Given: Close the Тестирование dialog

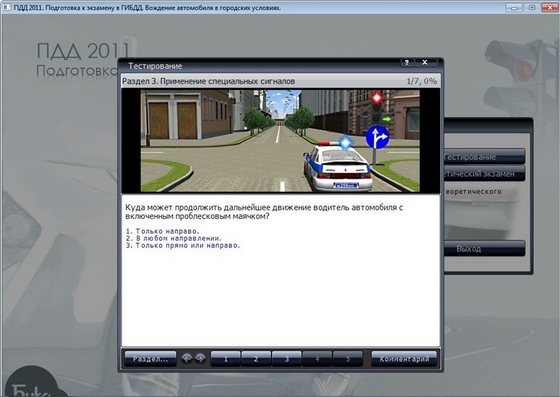Looking at the screenshot, I should tap(425, 62).
